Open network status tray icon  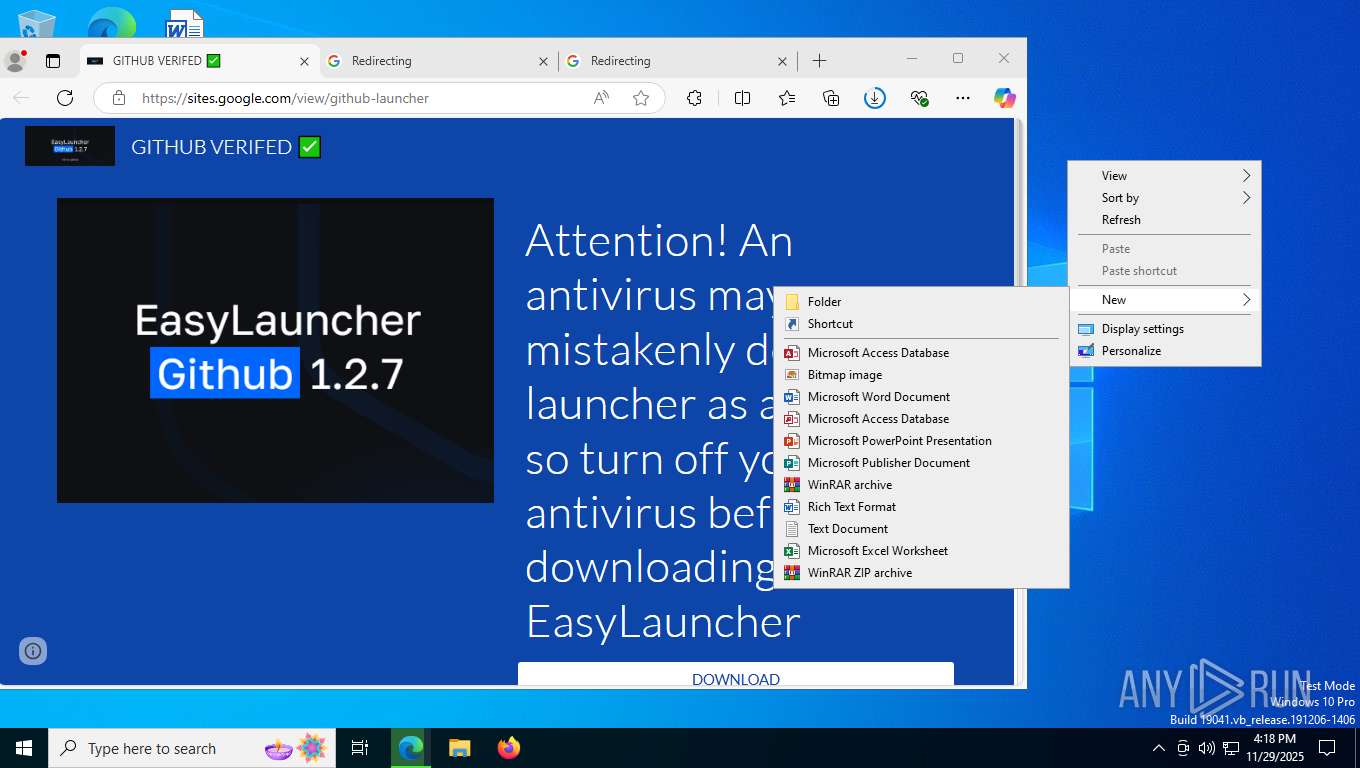click(x=1230, y=748)
